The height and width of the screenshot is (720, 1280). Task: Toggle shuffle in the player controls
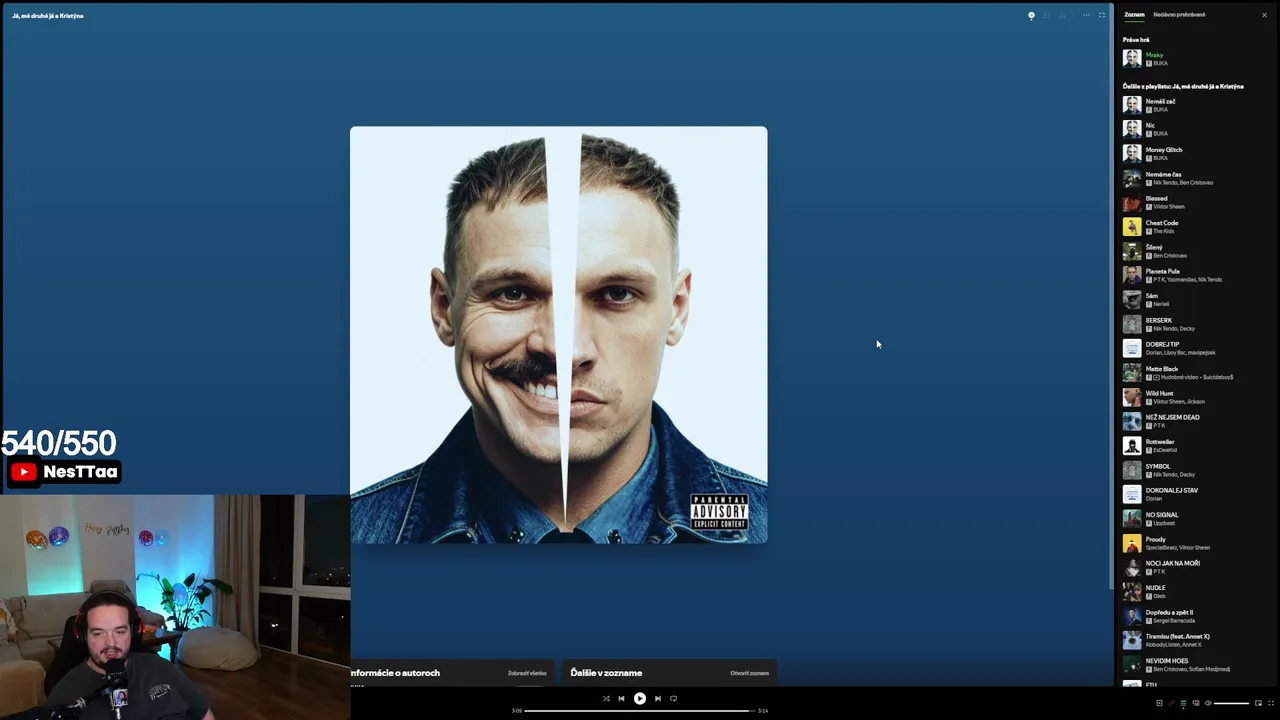605,699
